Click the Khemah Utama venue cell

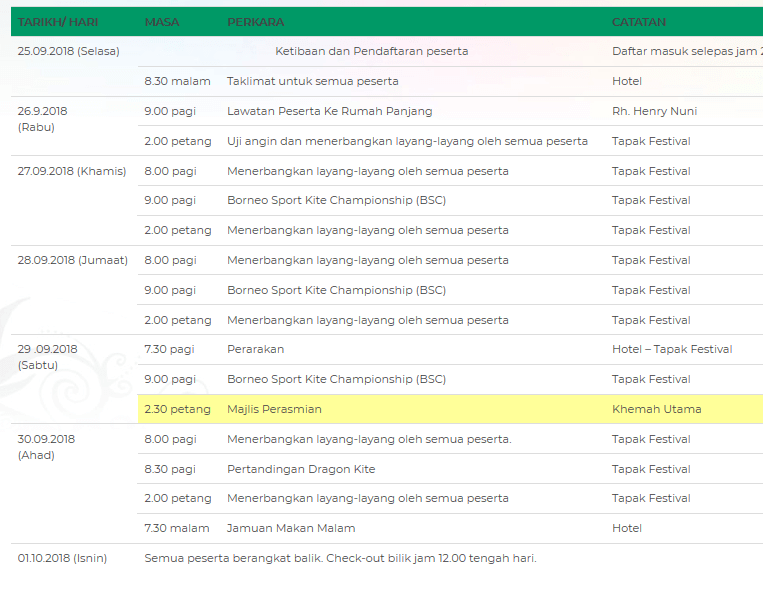point(656,409)
